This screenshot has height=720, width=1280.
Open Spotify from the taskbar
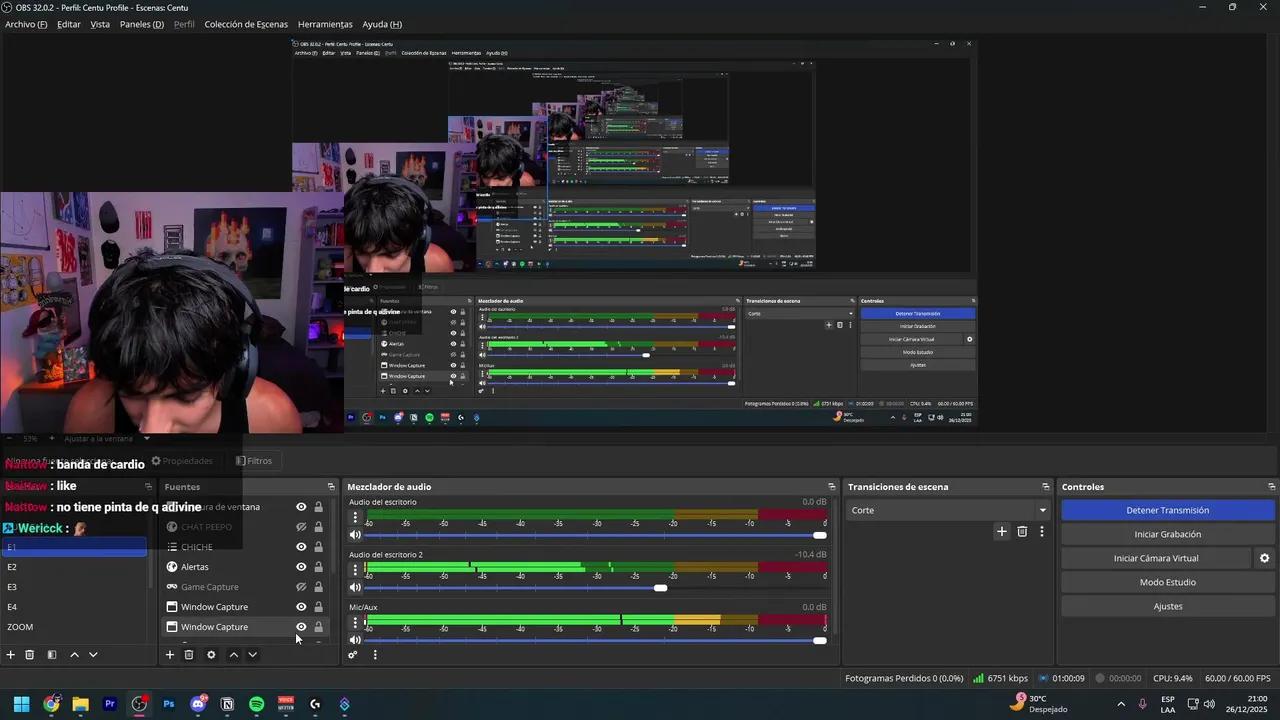[x=256, y=704]
